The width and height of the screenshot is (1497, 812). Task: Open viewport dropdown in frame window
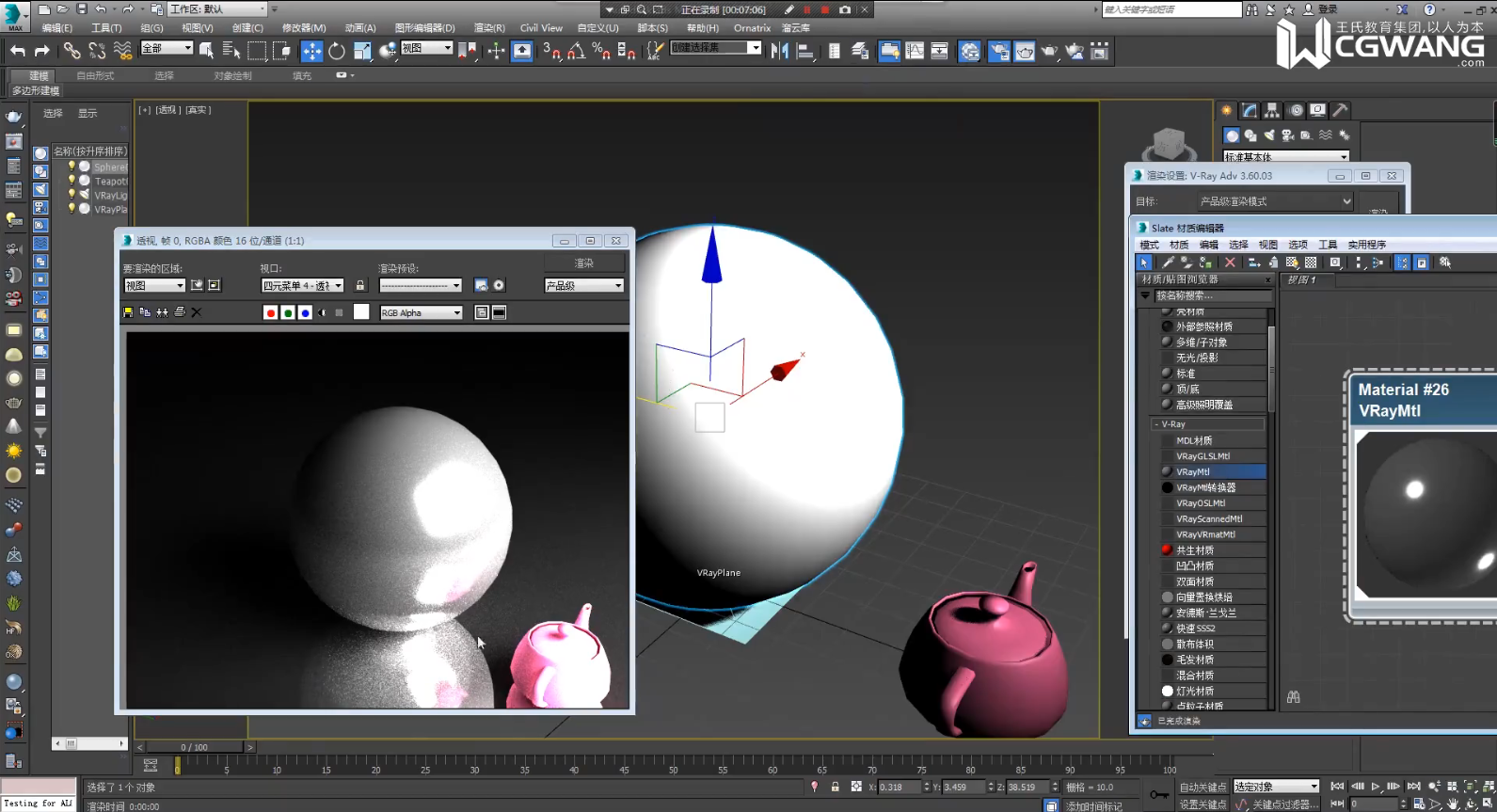(x=302, y=285)
